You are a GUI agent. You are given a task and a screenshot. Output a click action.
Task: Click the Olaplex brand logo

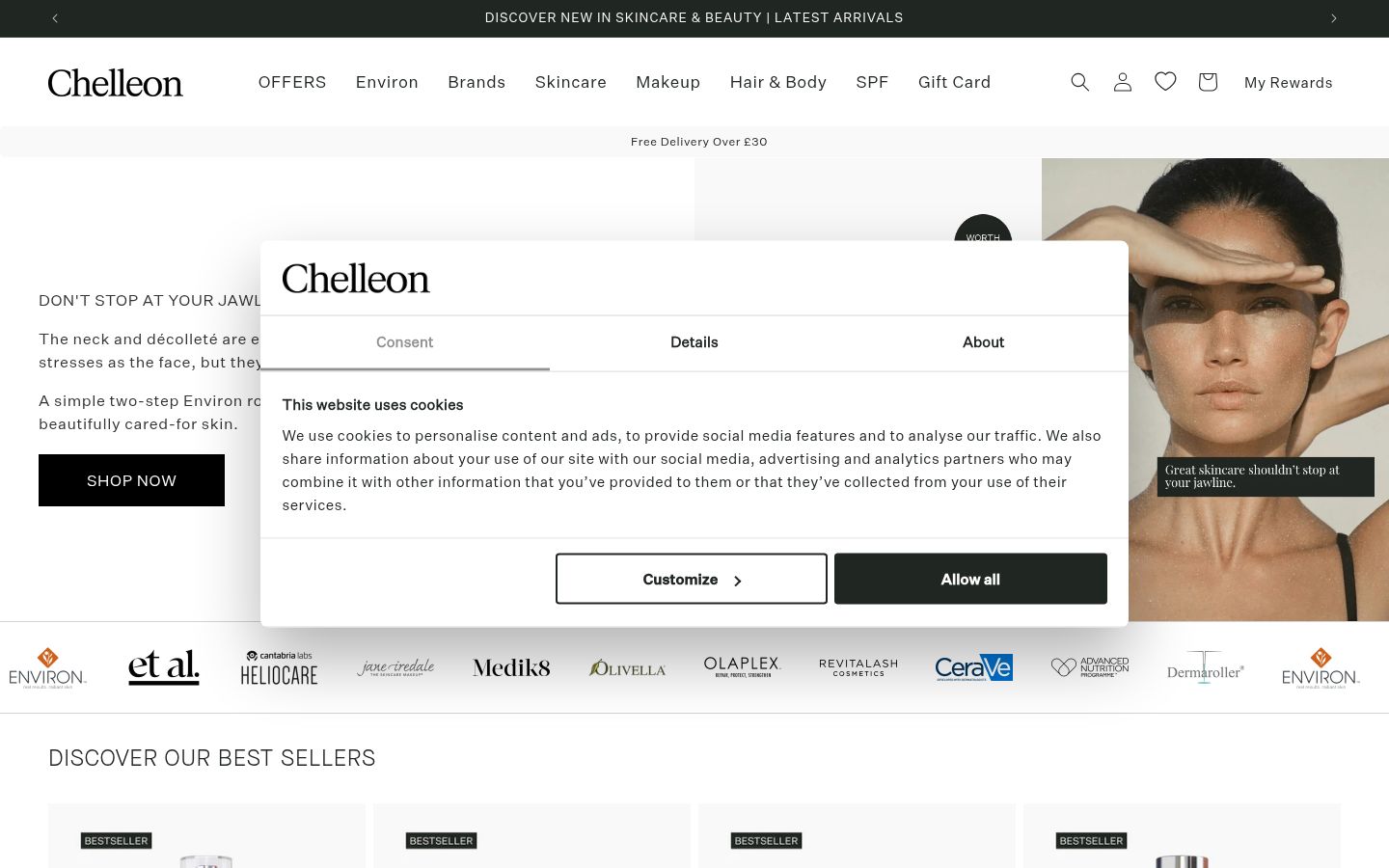tap(743, 667)
